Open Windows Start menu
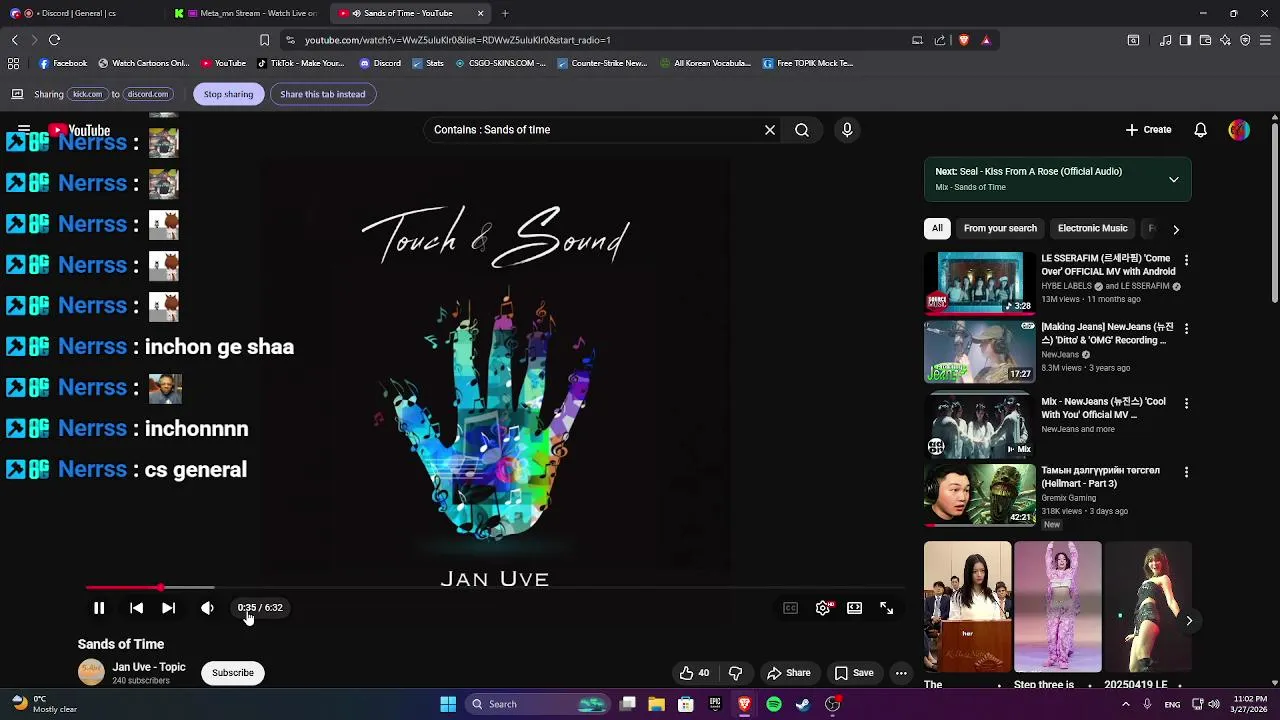The width and height of the screenshot is (1280, 720). 448,704
